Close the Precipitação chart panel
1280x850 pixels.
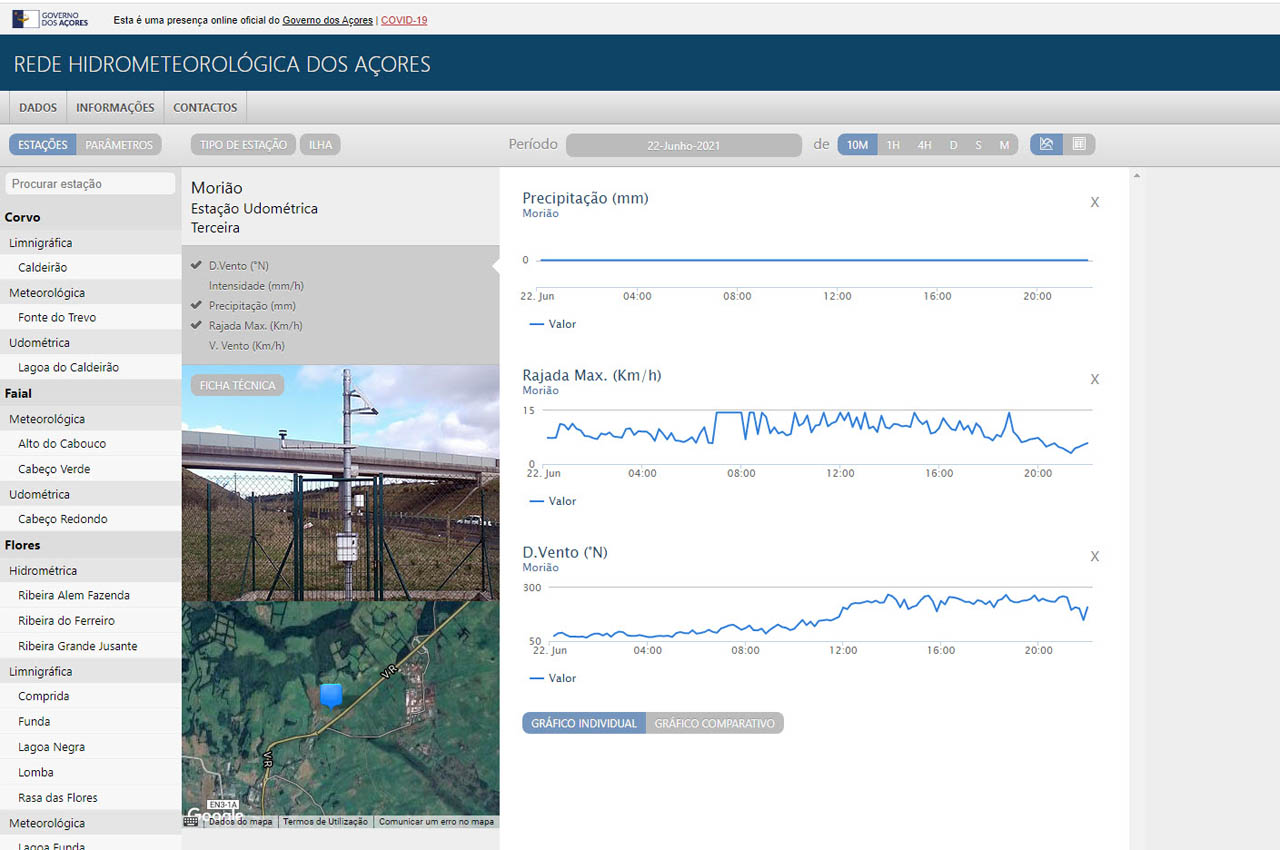point(1094,202)
